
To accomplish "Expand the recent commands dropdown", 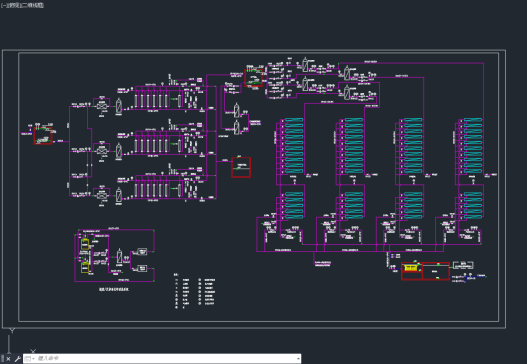I will (x=29, y=359).
